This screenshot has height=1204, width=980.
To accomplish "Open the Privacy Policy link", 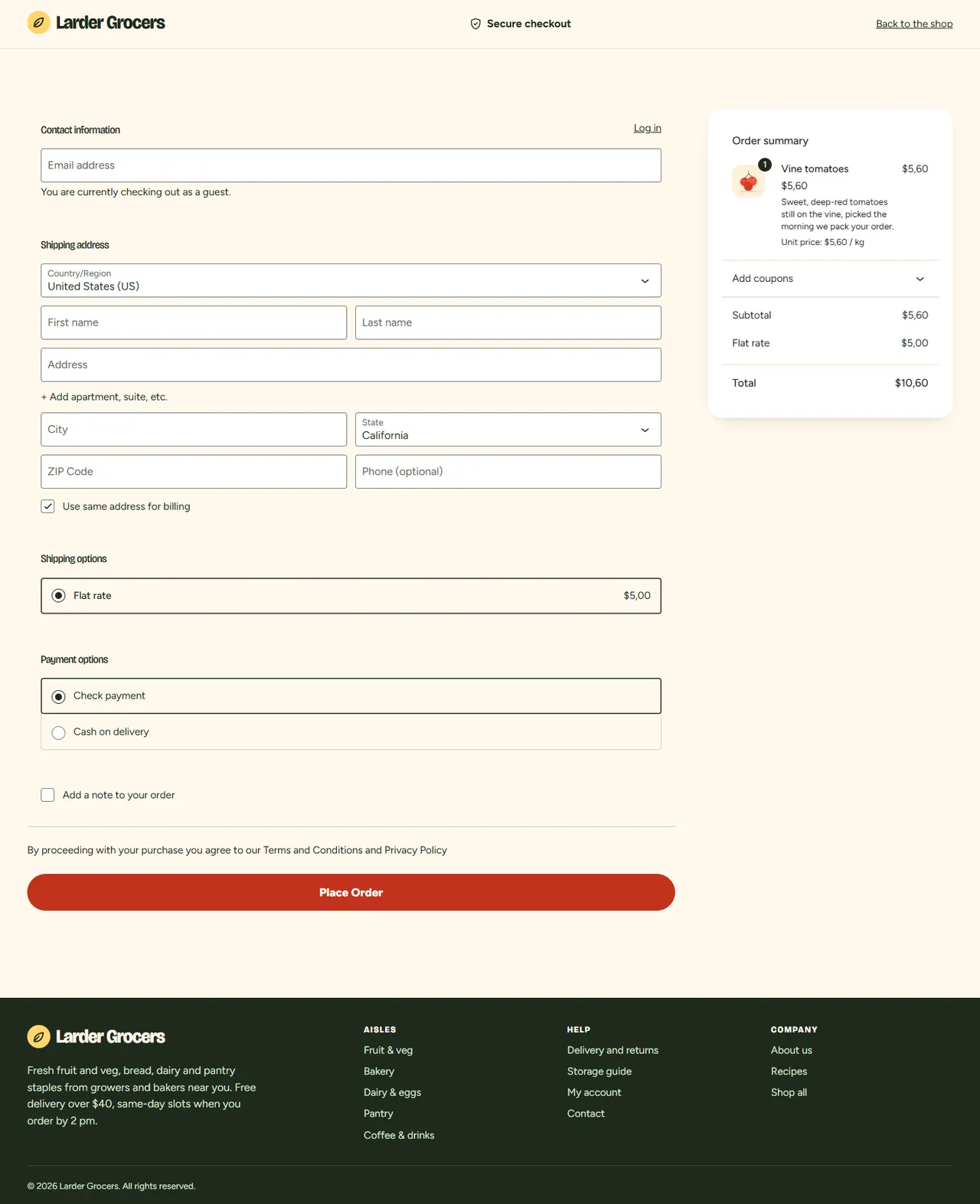I will point(416,850).
